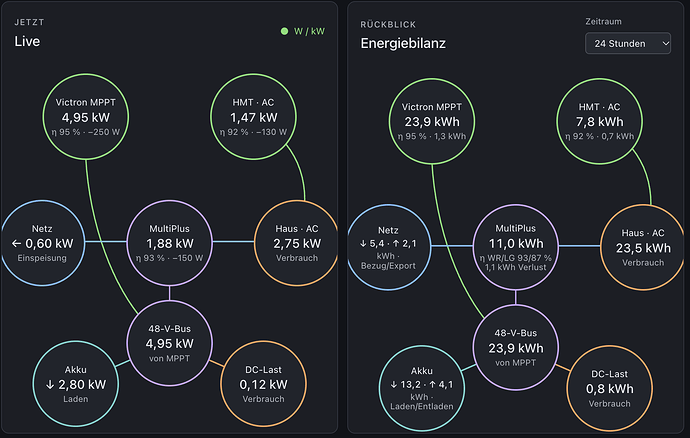690x438 pixels.
Task: Click Netz node with 0,60 kW Einspeisung
Action: coord(42,243)
